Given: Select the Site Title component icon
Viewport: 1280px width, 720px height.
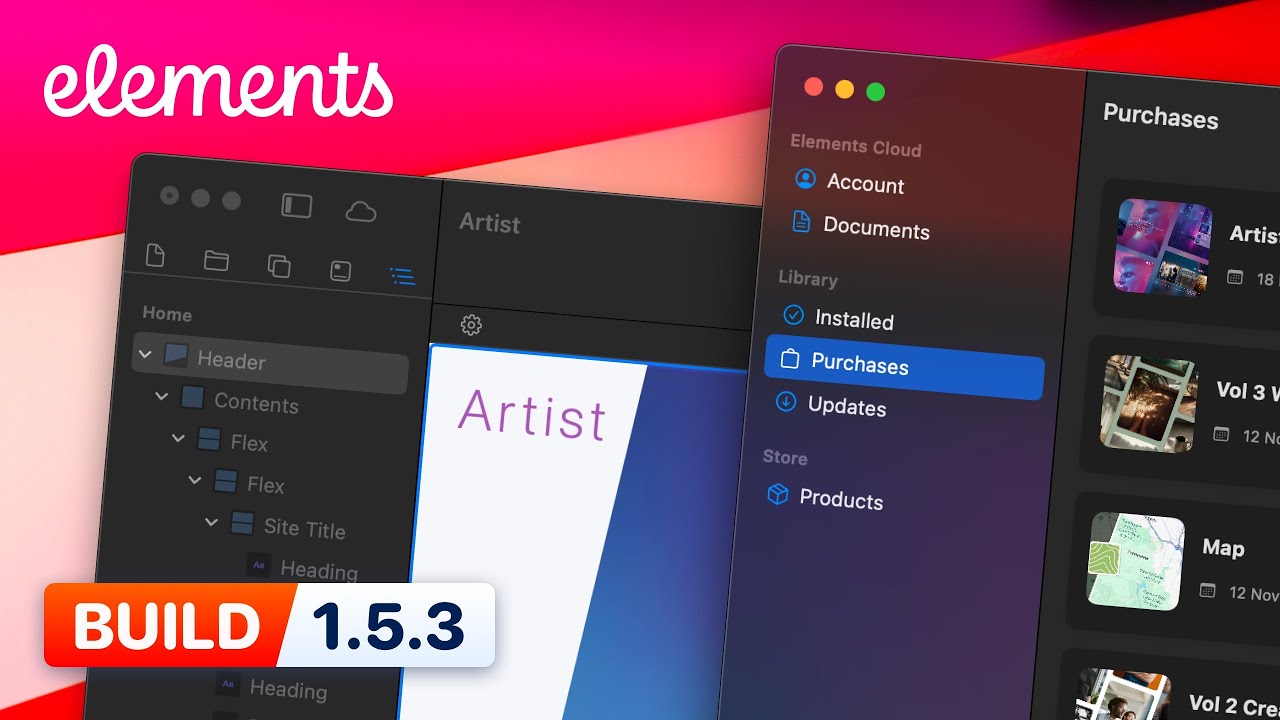Looking at the screenshot, I should tap(242, 523).
